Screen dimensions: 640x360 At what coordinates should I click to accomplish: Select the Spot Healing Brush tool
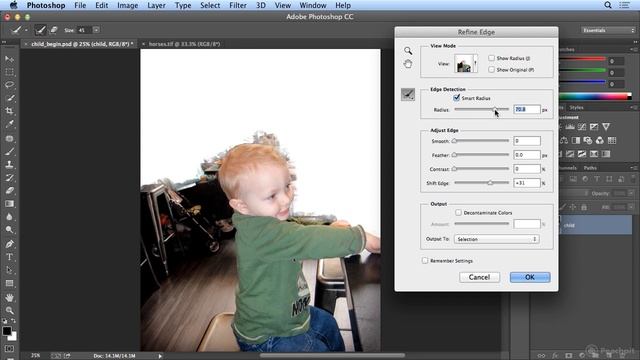[x=9, y=139]
